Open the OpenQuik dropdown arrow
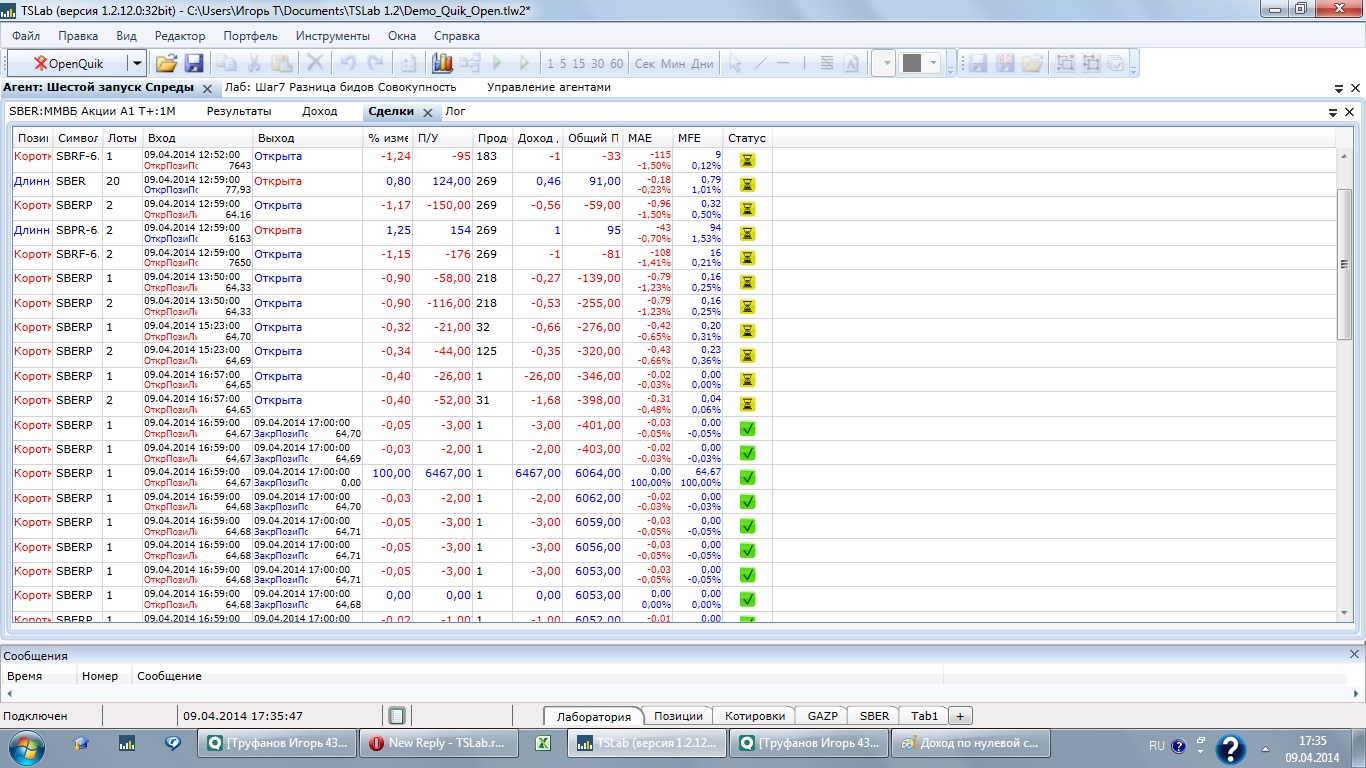 [137, 63]
